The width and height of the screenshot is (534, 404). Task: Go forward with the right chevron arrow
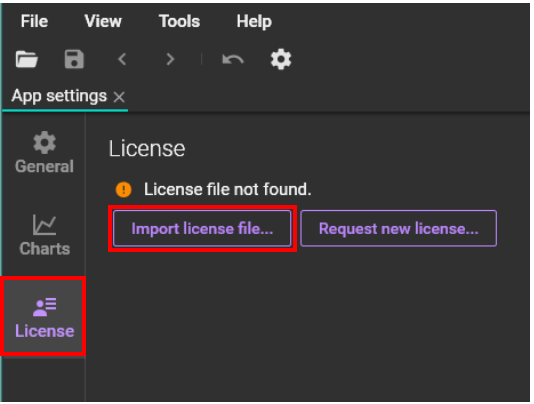coord(170,59)
